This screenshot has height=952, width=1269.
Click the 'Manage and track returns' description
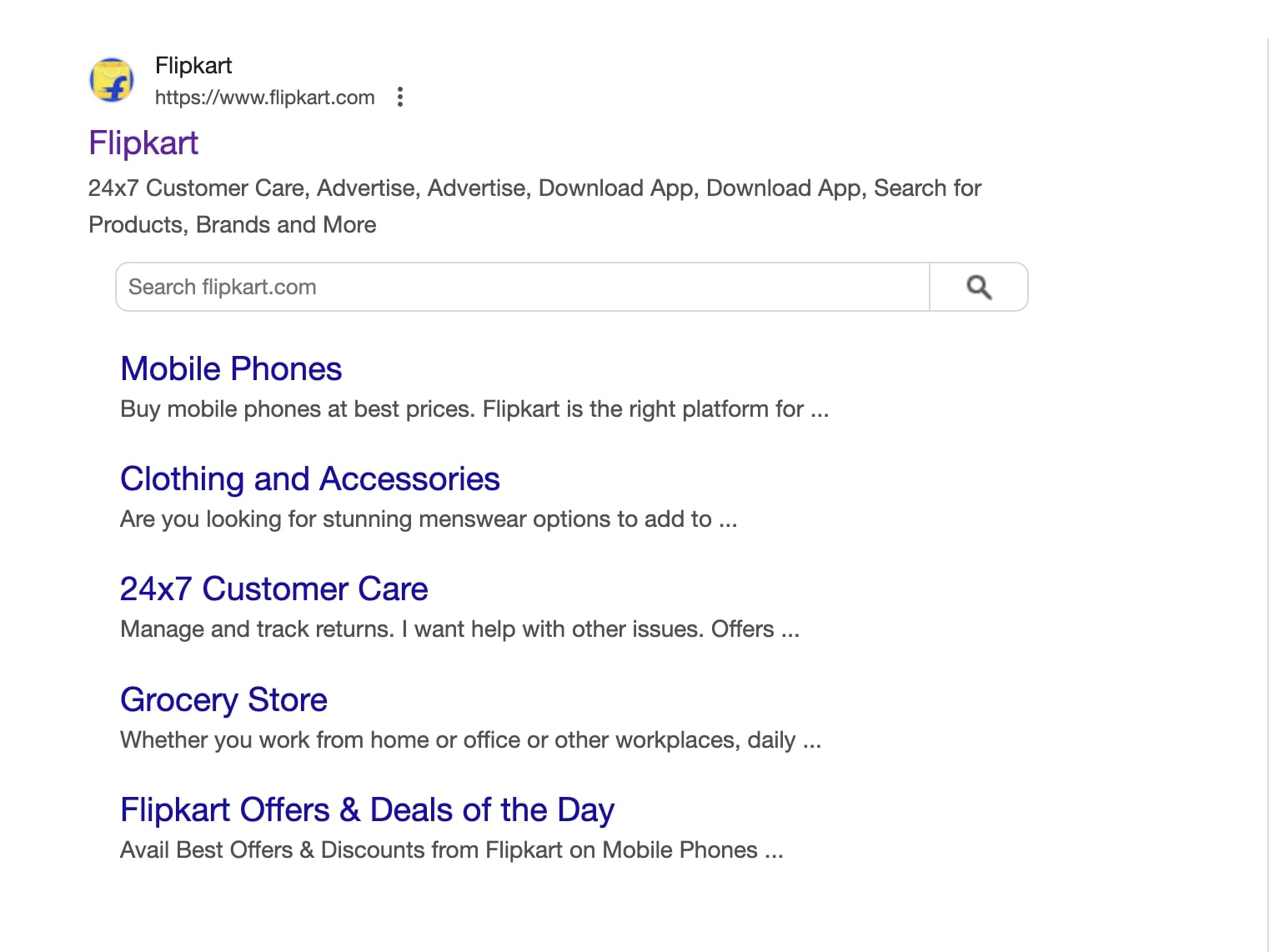click(x=459, y=629)
